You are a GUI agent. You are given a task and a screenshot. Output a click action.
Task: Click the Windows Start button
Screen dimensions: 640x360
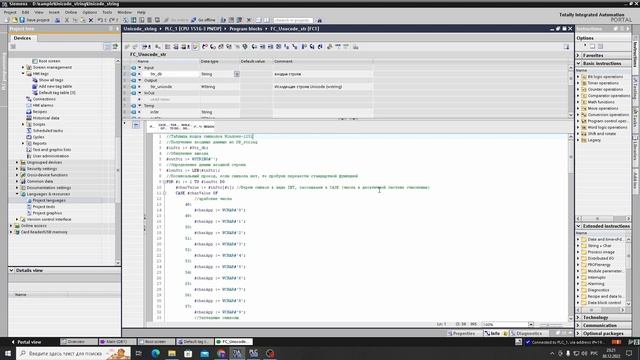tap(8, 353)
